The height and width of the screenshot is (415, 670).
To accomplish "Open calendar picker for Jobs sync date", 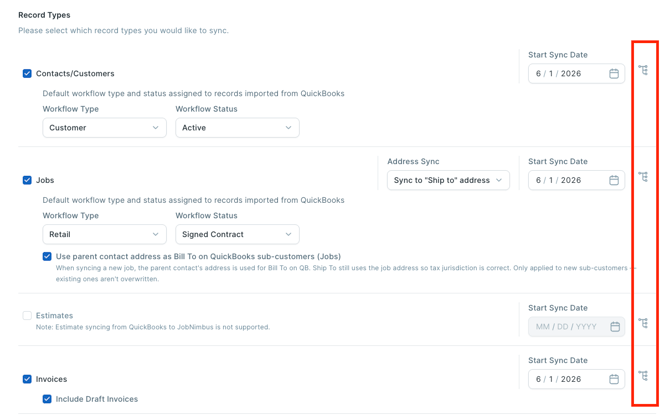I will point(614,180).
